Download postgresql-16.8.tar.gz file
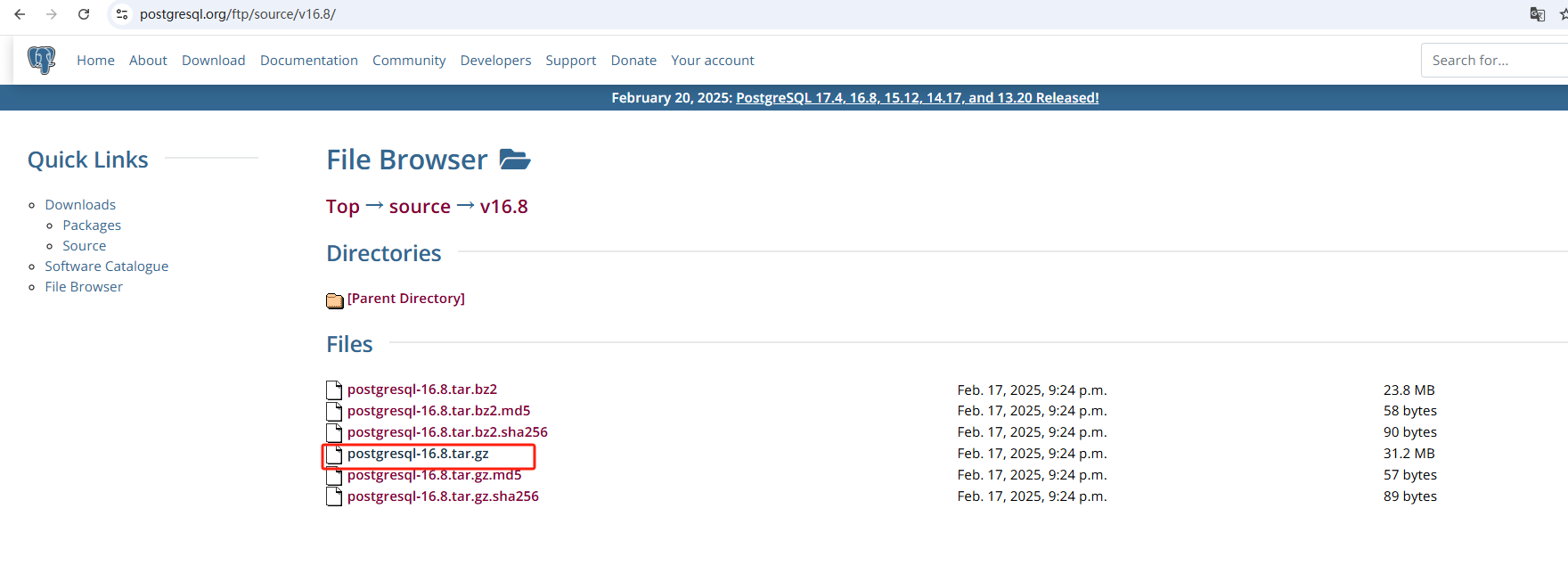The image size is (1568, 574). (418, 454)
